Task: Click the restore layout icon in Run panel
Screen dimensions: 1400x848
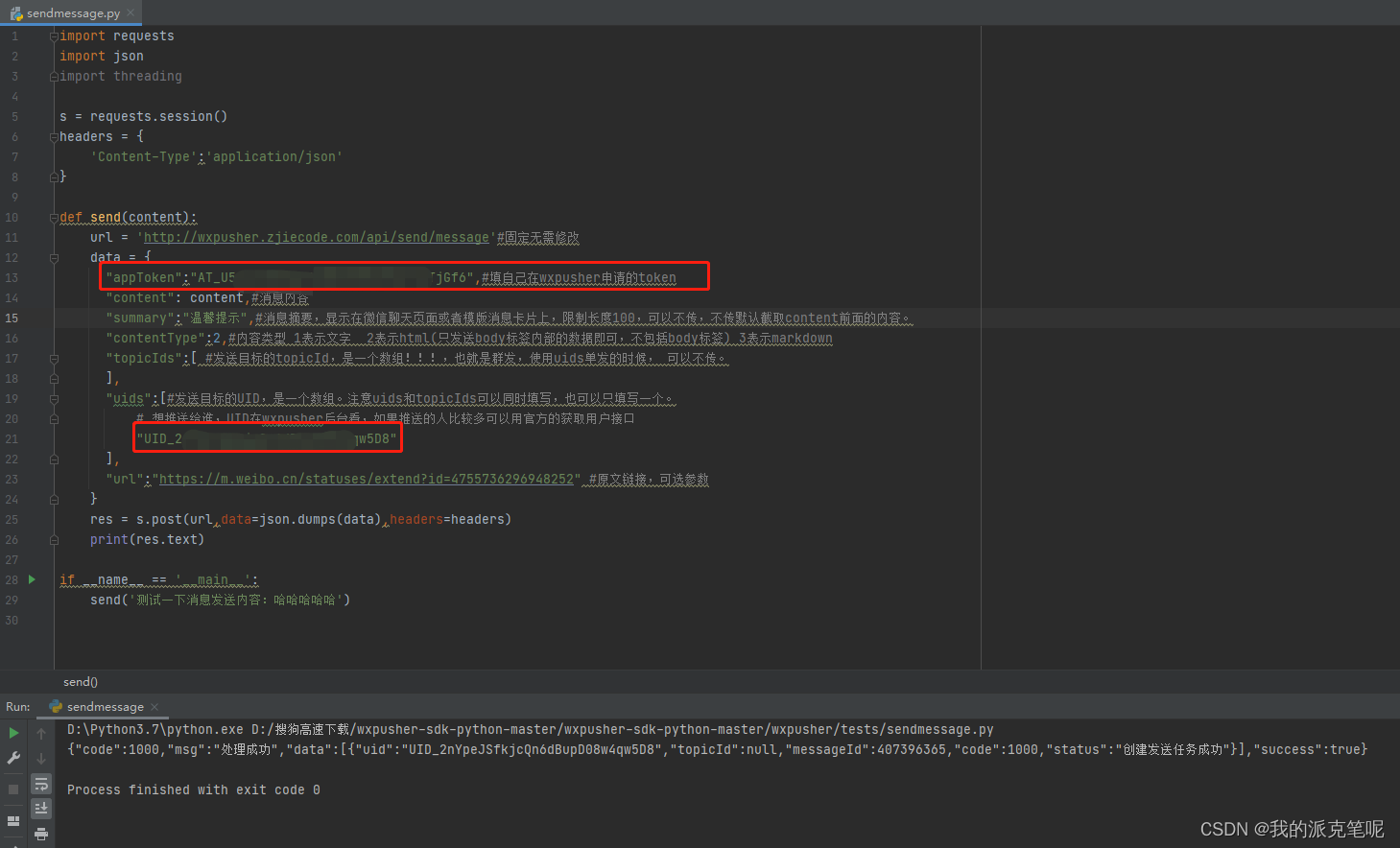Action: [13, 821]
